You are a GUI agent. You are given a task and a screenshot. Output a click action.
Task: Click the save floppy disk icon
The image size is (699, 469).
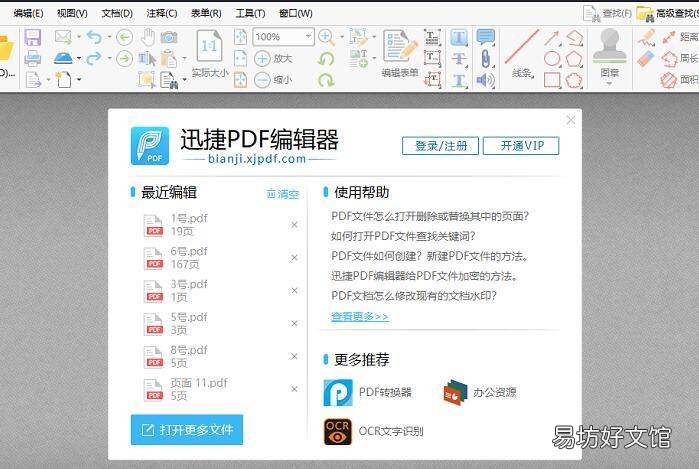point(33,37)
